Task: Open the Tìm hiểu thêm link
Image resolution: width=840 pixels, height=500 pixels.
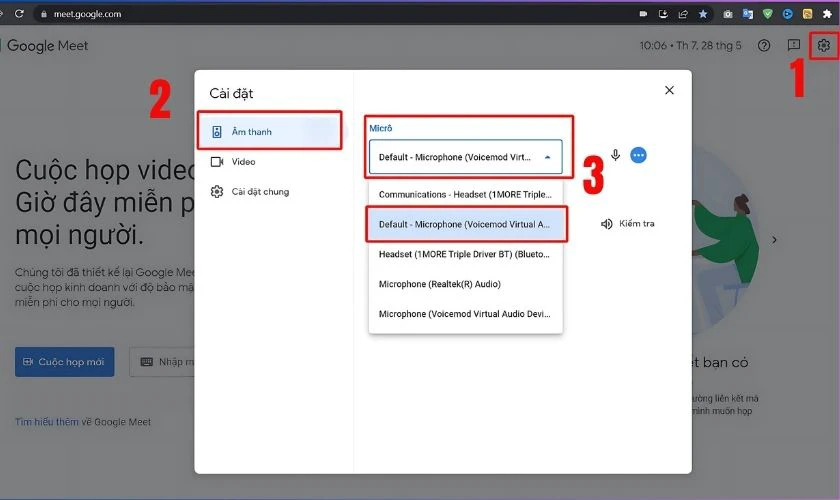Action: pos(47,422)
